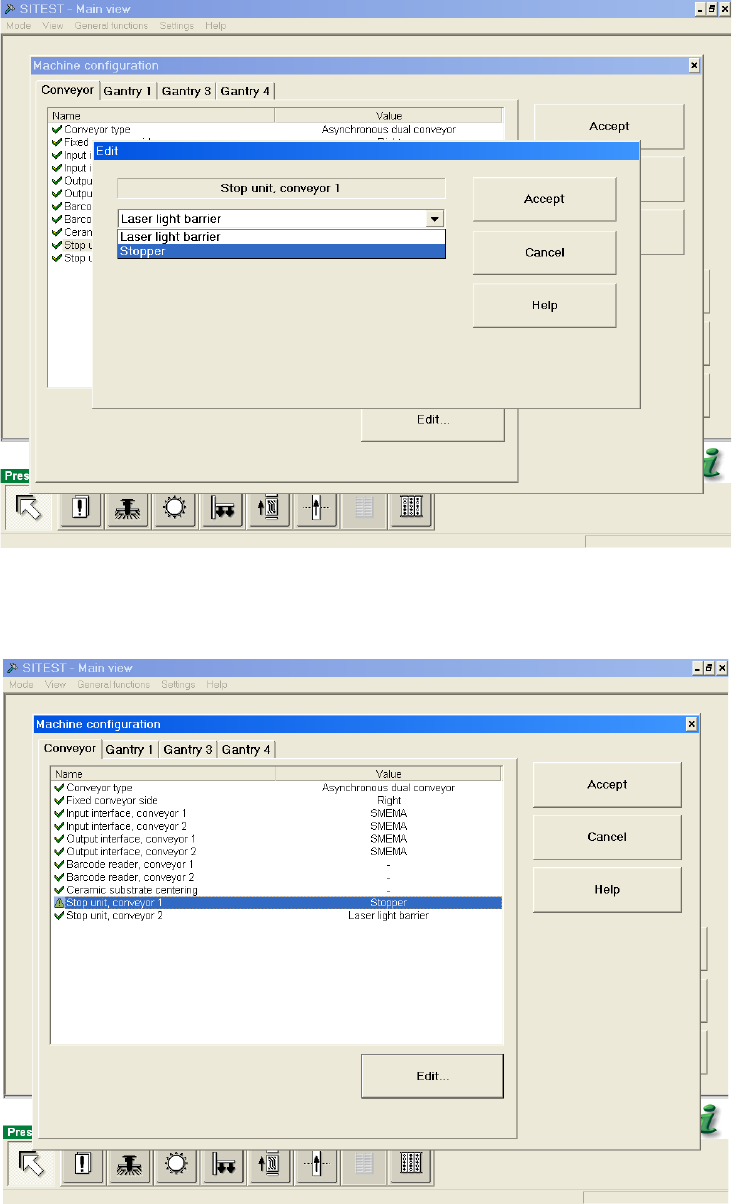Select the Output interface, conveyor 1 row
The image size is (732, 1204).
pyautogui.click(x=276, y=838)
